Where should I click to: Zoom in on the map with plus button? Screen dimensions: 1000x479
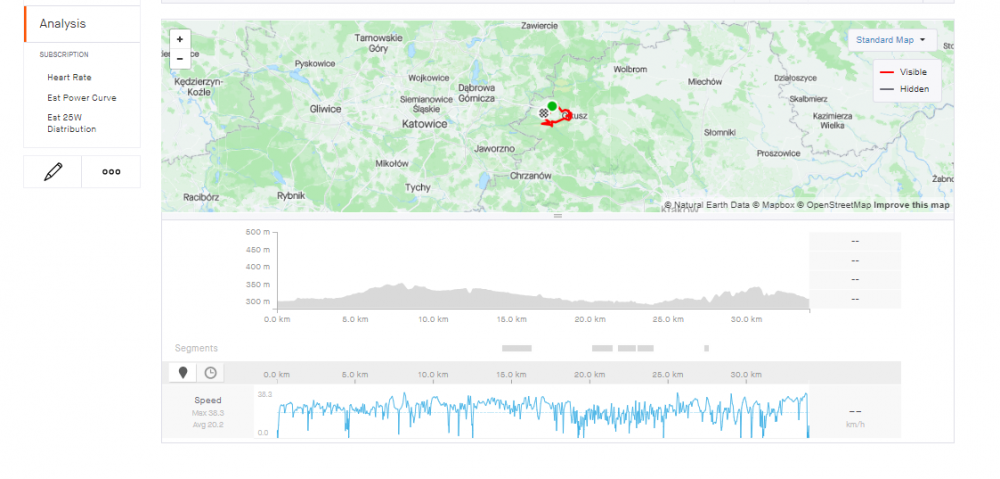180,40
